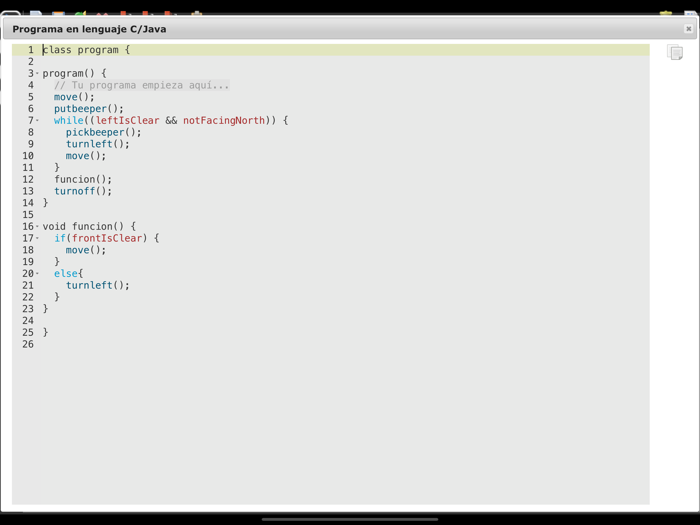The image size is (700, 525).
Task: Click the frontIsClear condition text
Action: pyautogui.click(x=107, y=239)
